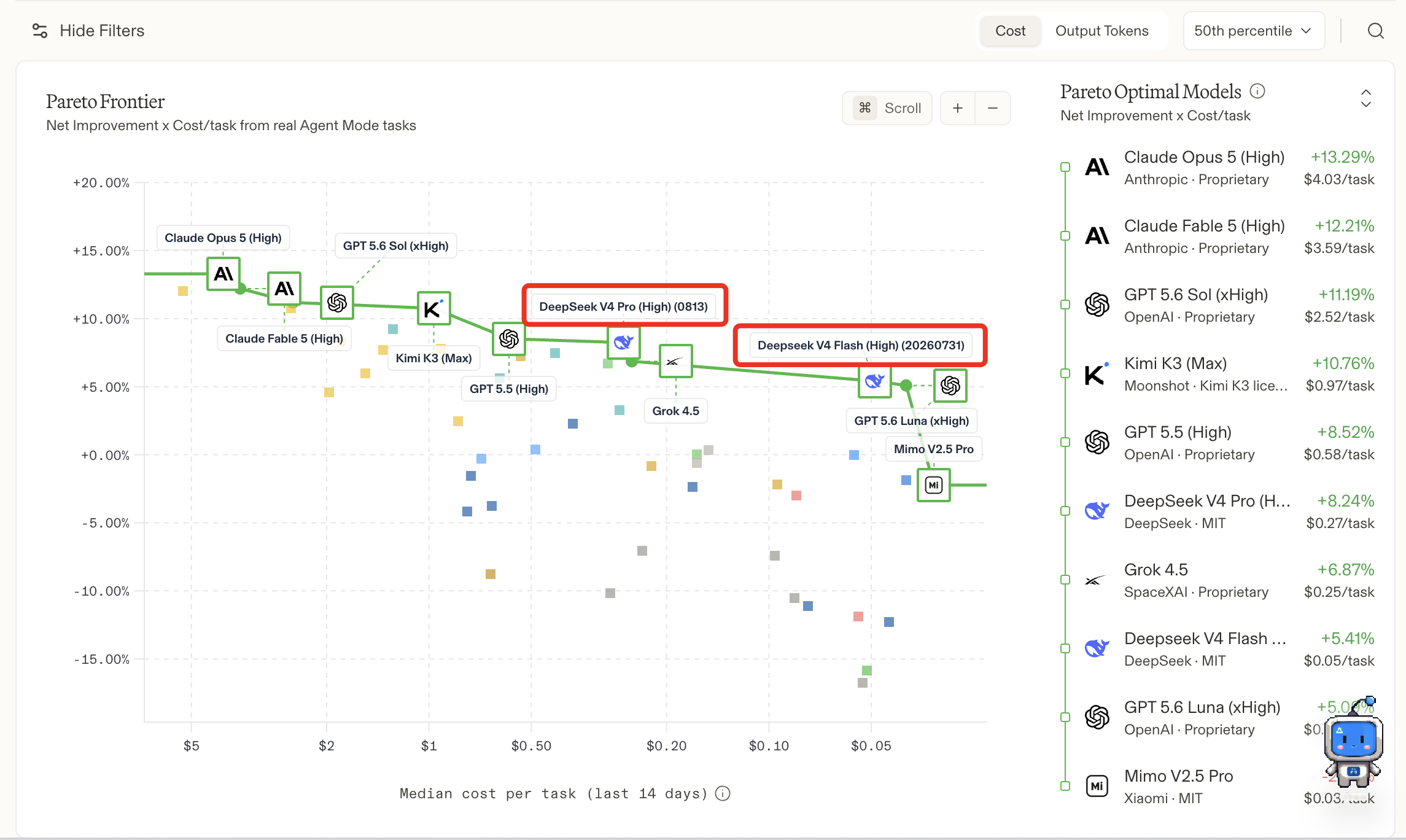Click the "$0.50" x-axis tick label
This screenshot has height=840, width=1406.
coord(532,746)
